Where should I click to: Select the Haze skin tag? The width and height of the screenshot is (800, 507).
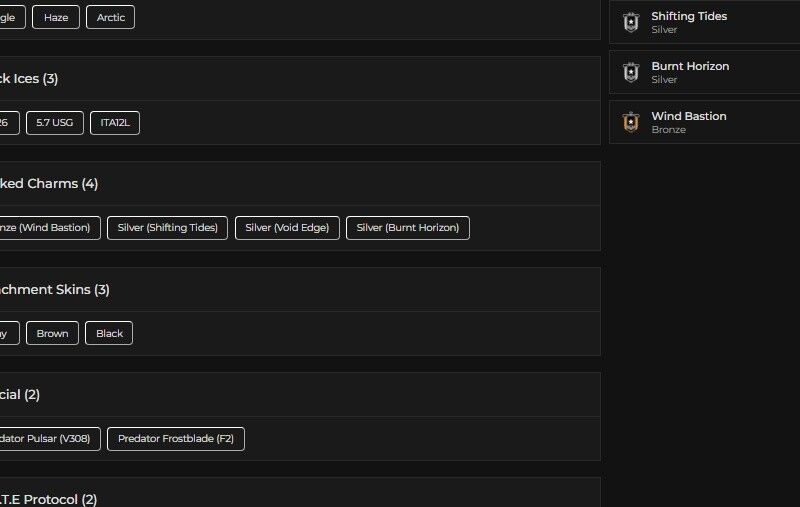[x=56, y=17]
